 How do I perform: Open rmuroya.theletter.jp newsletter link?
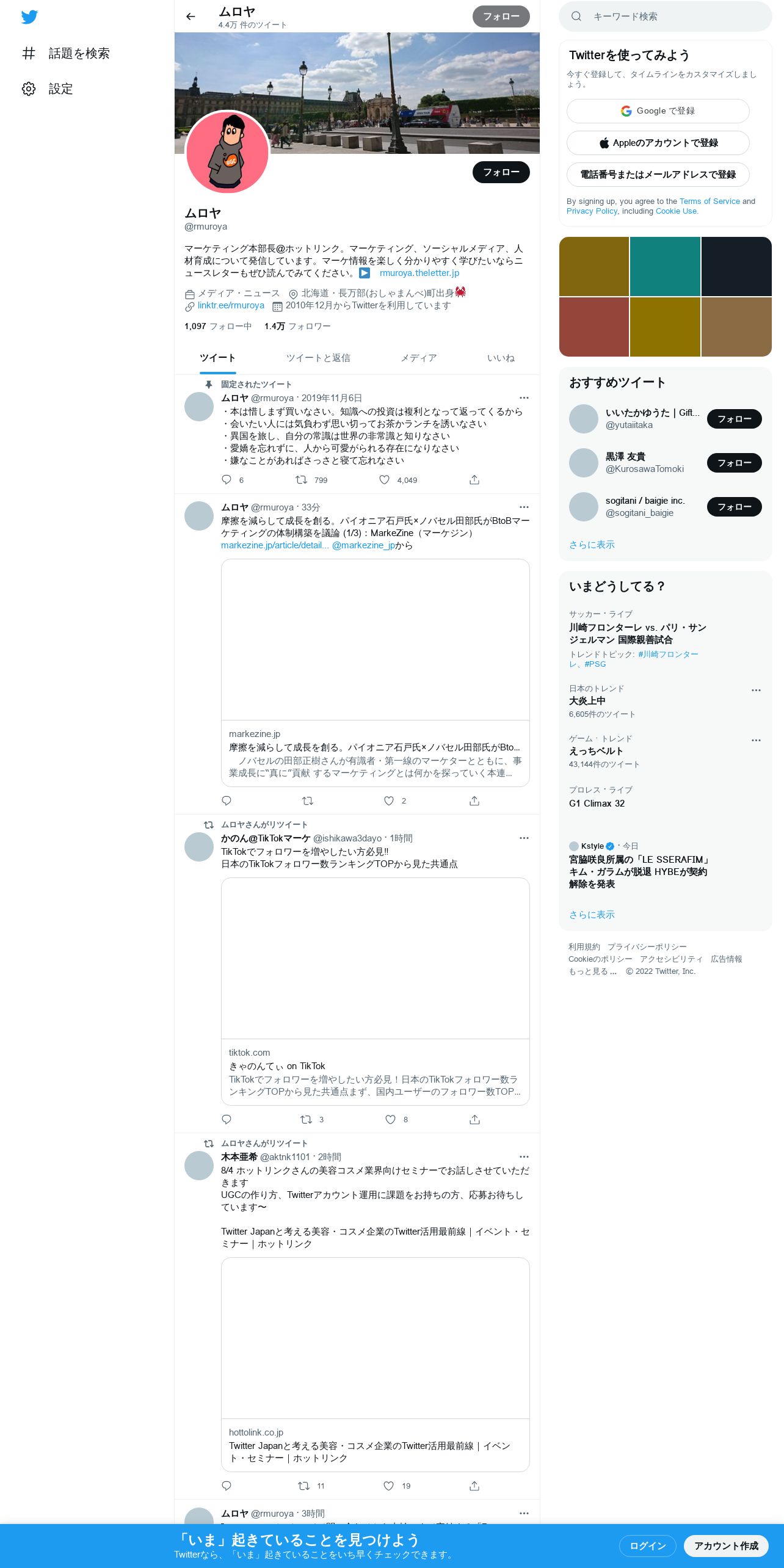pos(419,273)
